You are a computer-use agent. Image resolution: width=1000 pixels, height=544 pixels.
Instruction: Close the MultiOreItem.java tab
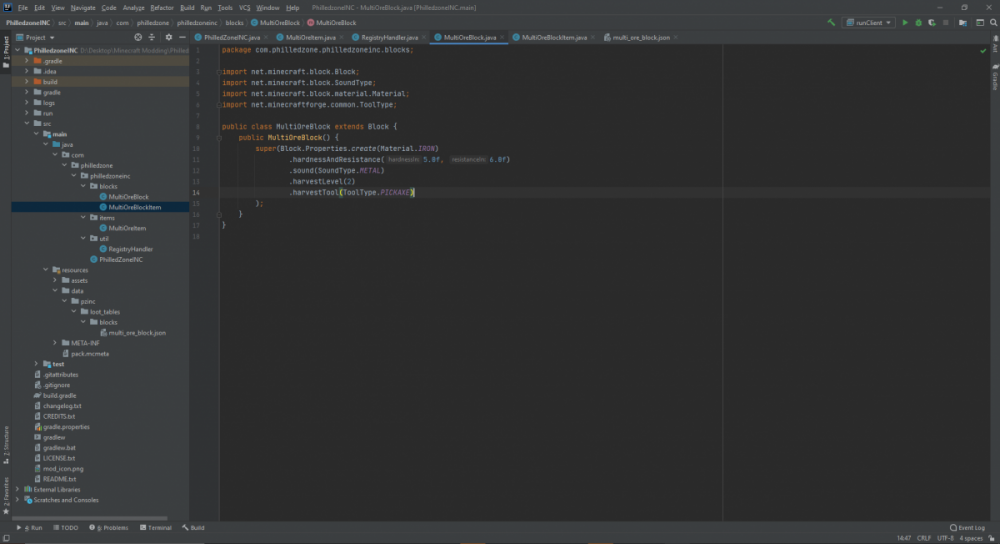pyautogui.click(x=341, y=38)
